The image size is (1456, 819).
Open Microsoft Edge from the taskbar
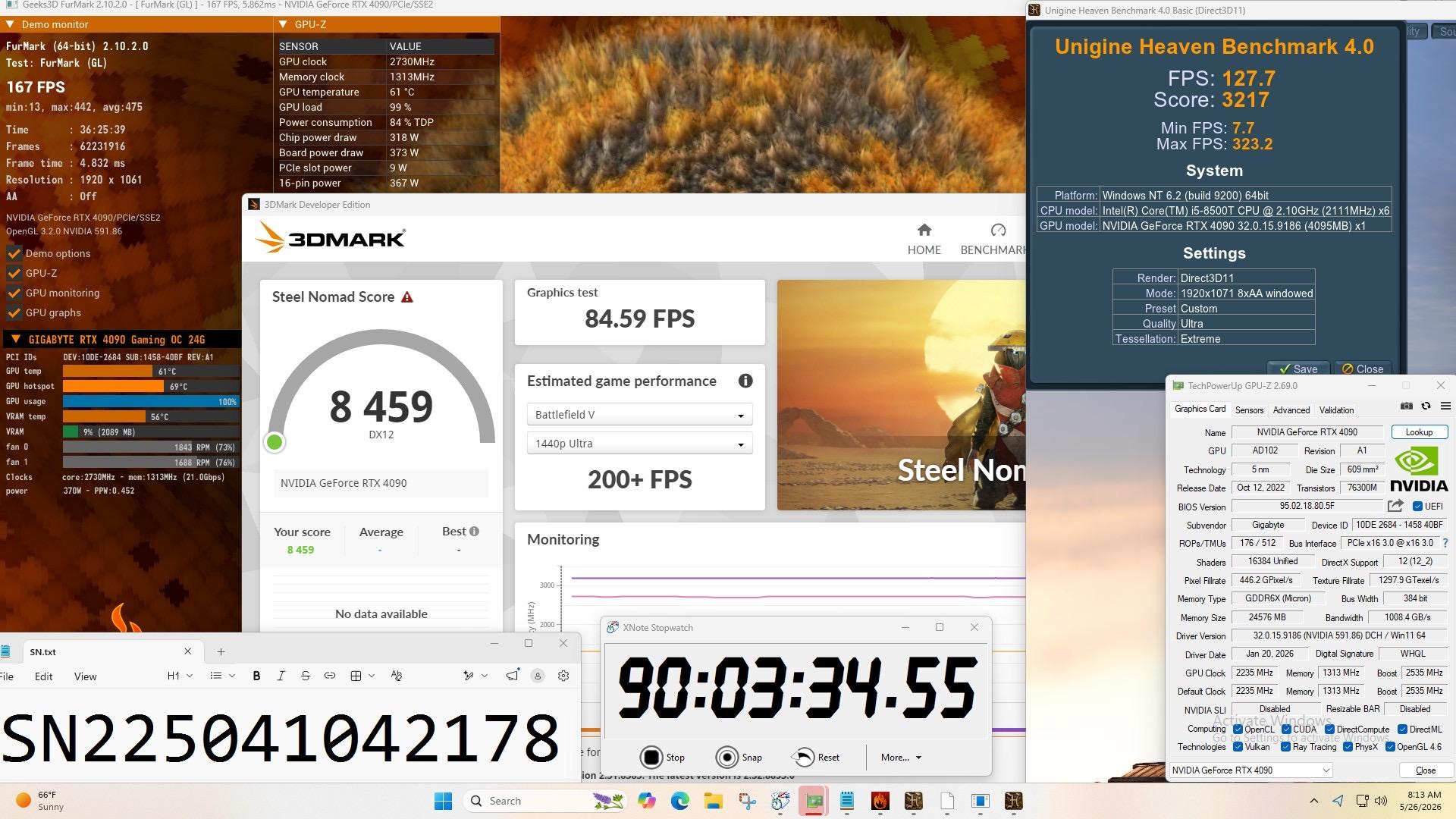pos(679,801)
